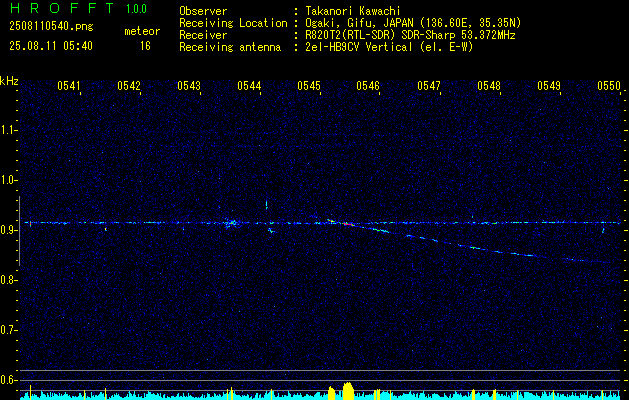Click the 0.8 kHz axis label

pos(8,280)
